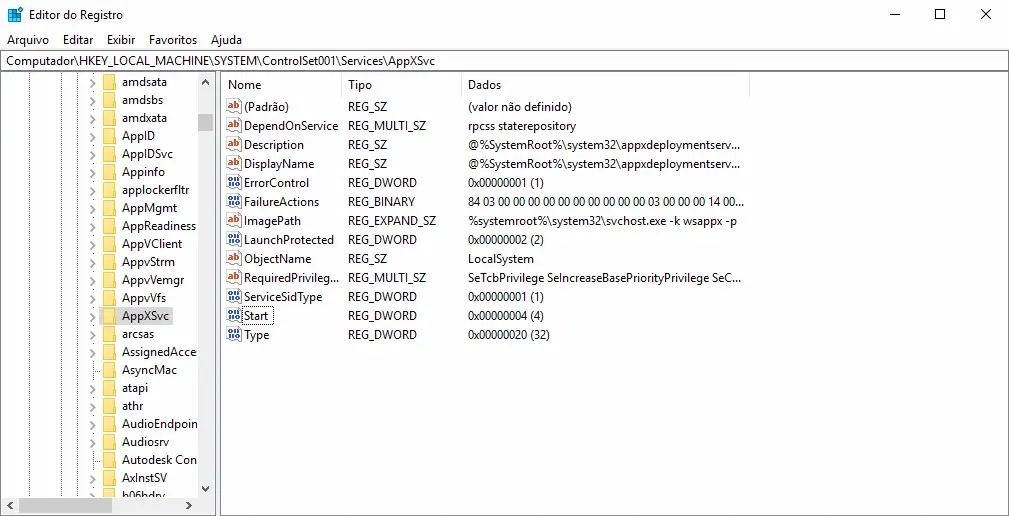Click the AsyncMac folder icon
Viewport: 1009px width, 516px height.
tap(109, 370)
